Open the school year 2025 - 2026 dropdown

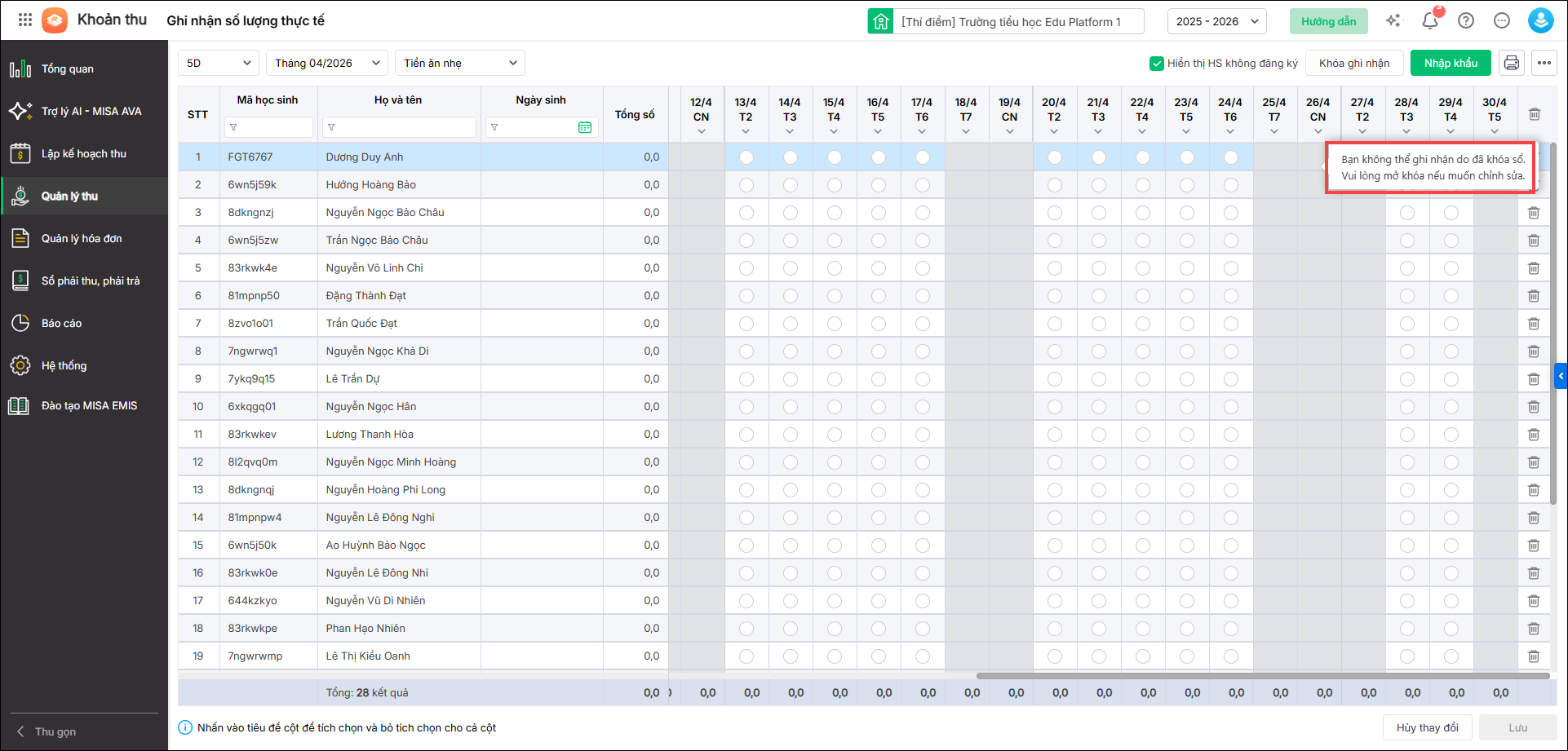(x=1216, y=21)
